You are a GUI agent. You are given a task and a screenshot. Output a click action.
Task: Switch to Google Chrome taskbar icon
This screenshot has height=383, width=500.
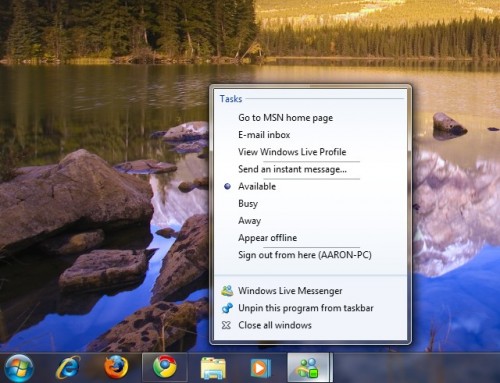(165, 367)
